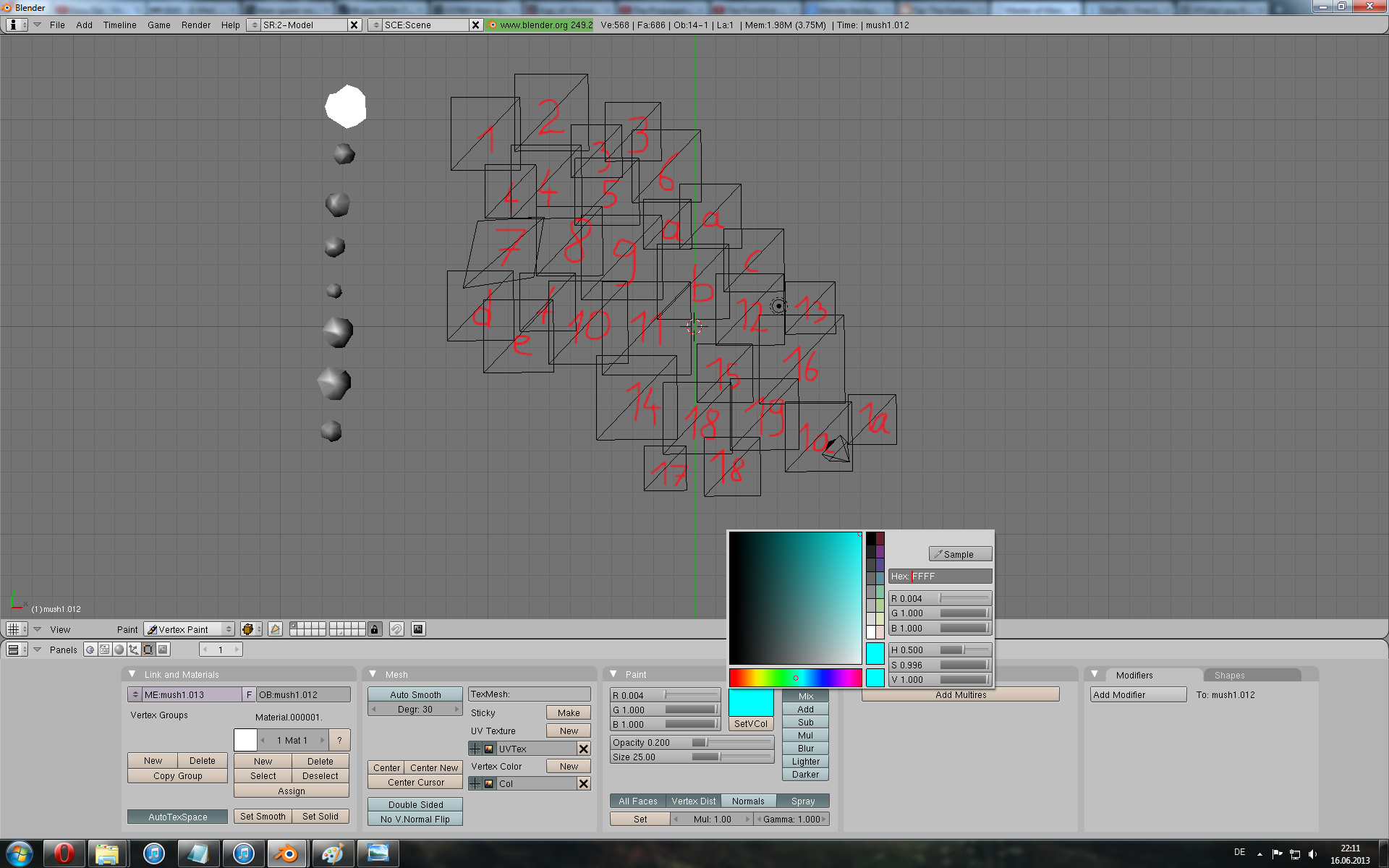Toggle AutoTexSpace button

pos(177,817)
